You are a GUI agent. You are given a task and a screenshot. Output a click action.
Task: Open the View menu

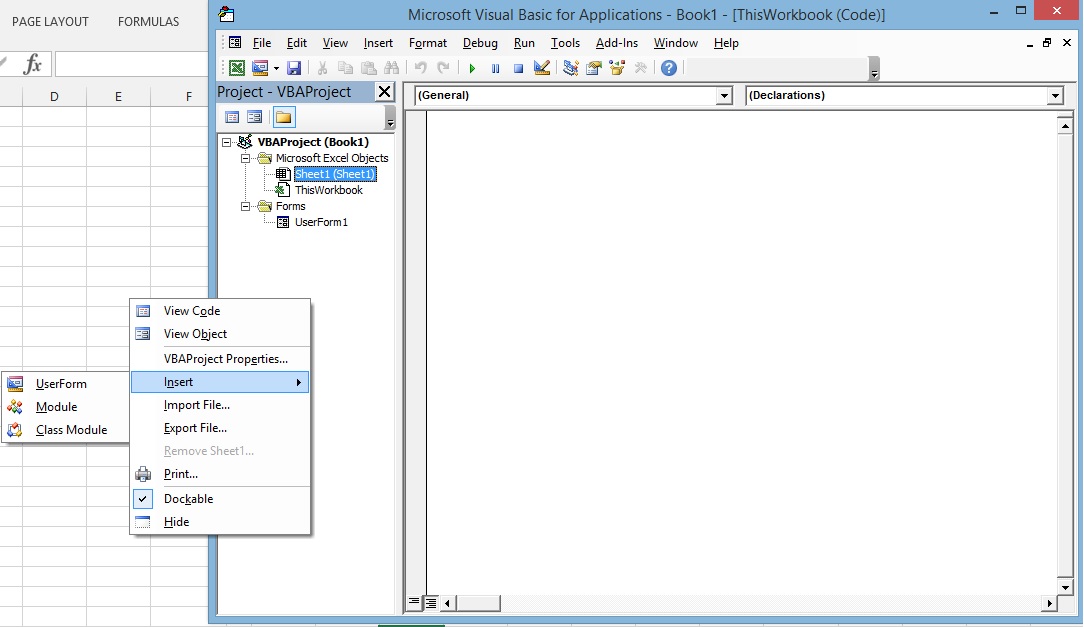[335, 43]
